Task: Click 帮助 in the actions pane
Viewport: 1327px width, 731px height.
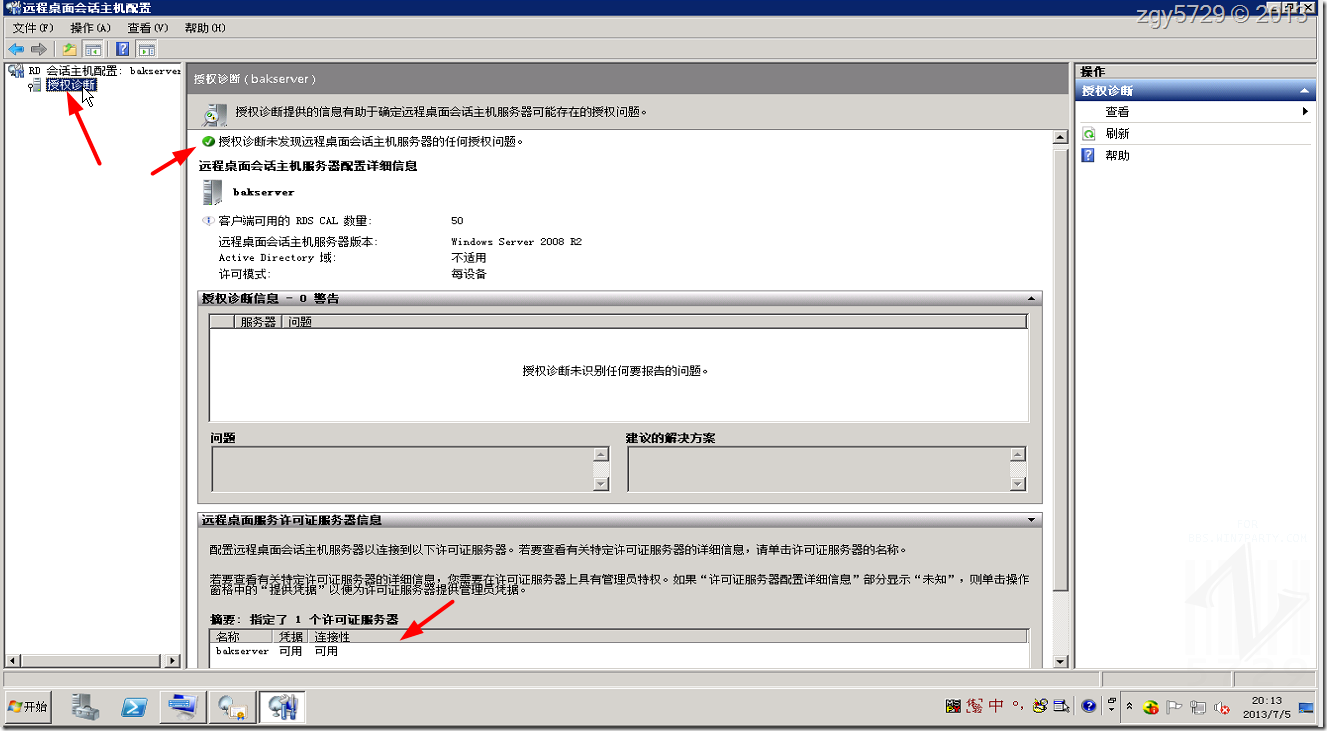Action: (1118, 156)
